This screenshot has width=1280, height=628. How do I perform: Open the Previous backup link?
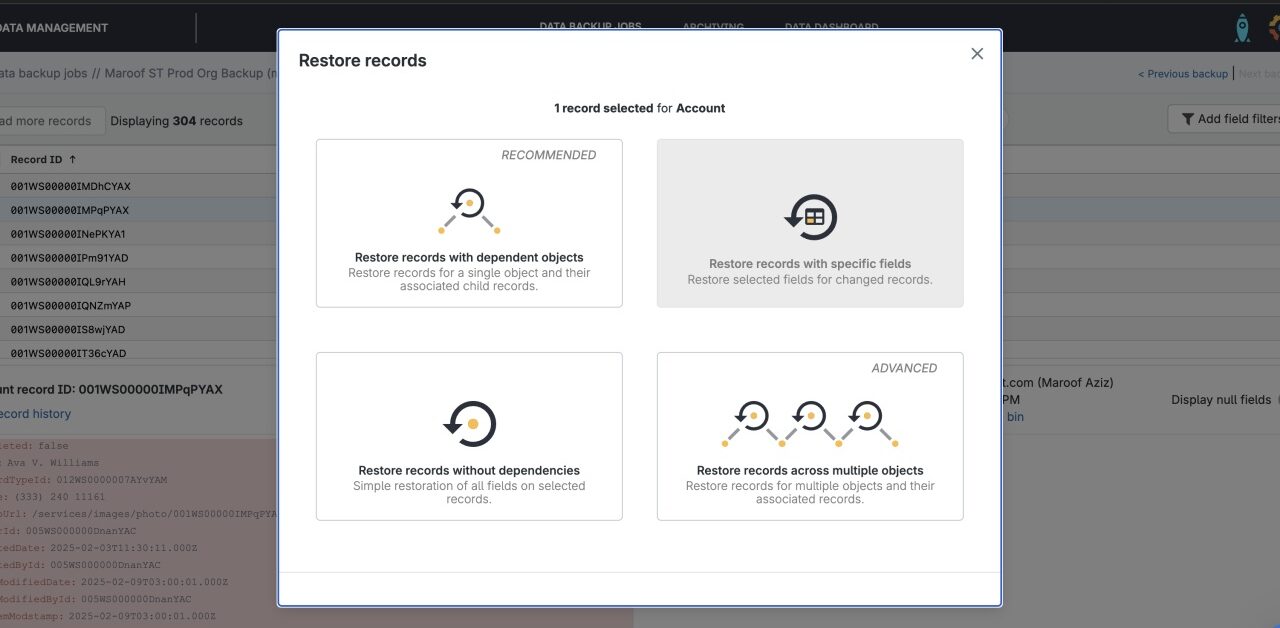pos(1183,73)
